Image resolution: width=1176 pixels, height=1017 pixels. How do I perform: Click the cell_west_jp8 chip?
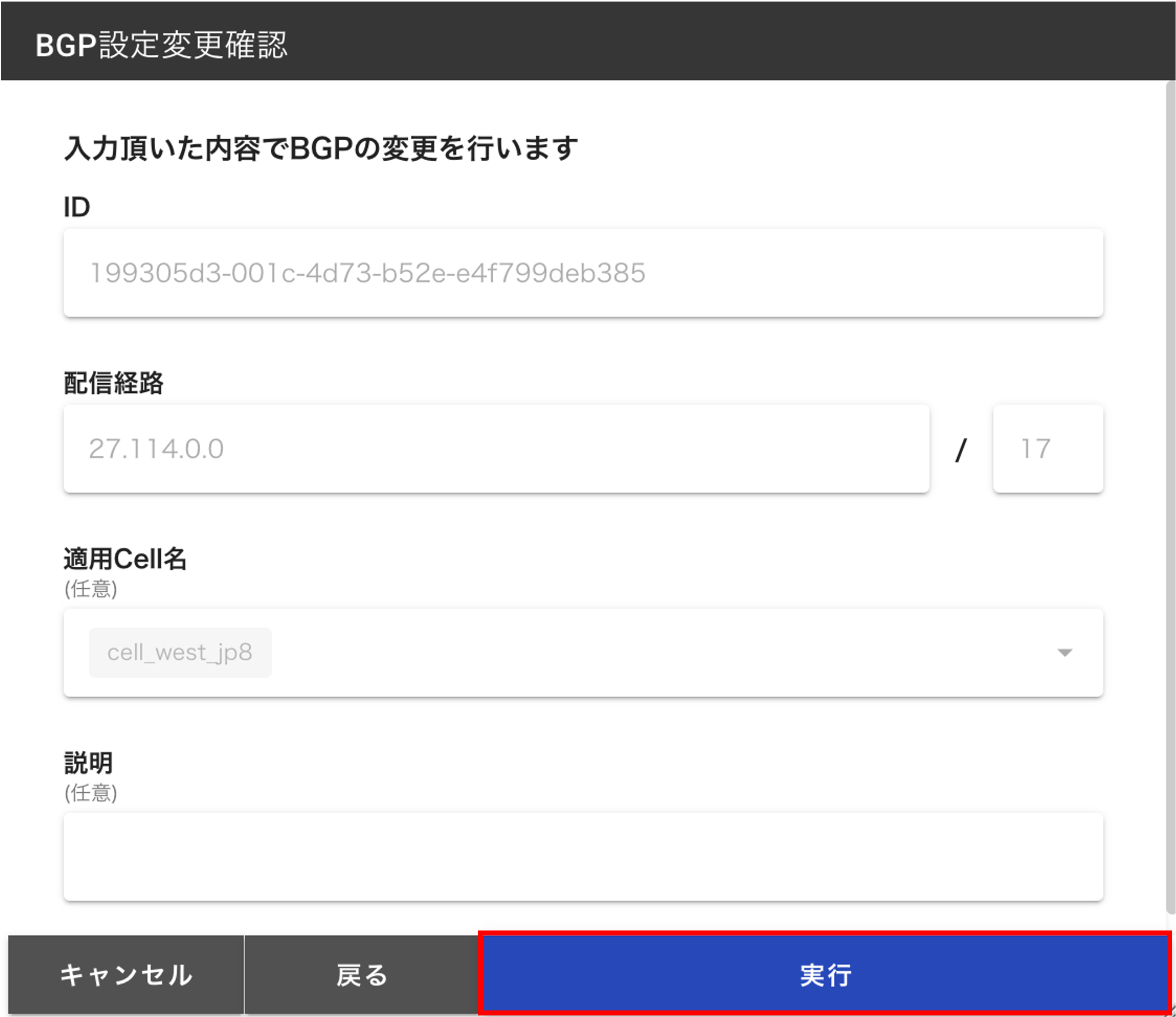point(180,653)
